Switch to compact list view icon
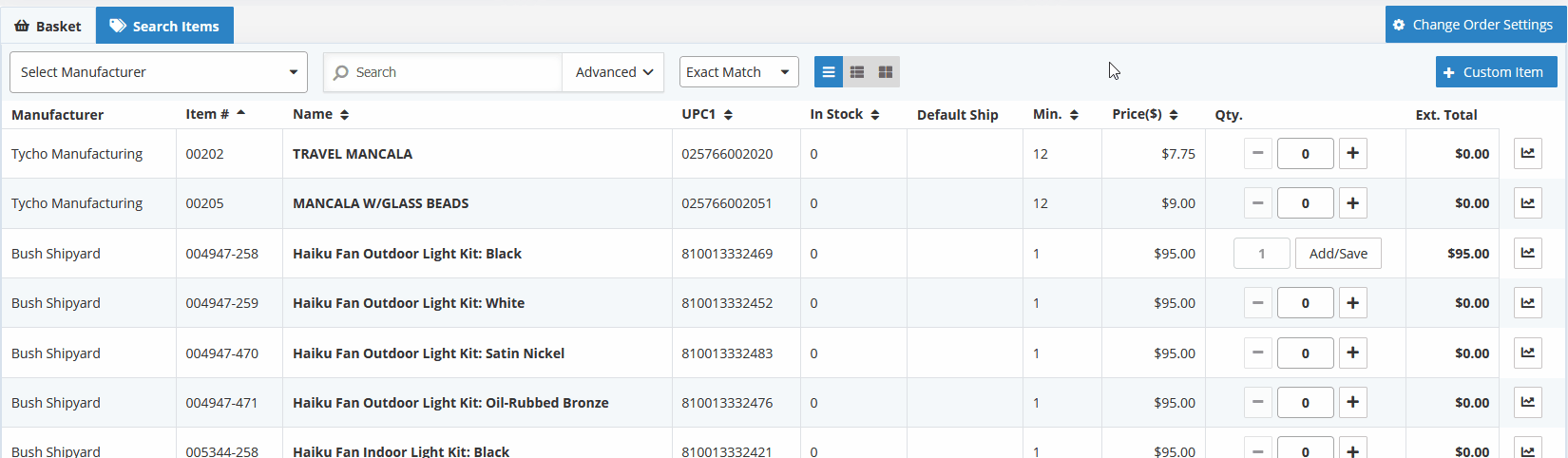This screenshot has width=1568, height=458. (857, 72)
